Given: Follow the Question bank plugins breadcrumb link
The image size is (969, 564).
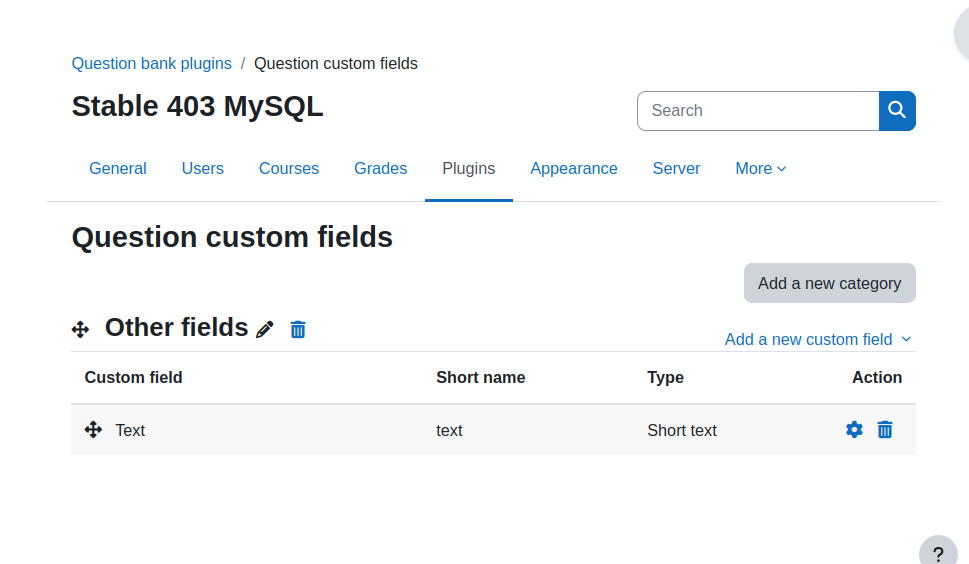Looking at the screenshot, I should click(x=151, y=64).
